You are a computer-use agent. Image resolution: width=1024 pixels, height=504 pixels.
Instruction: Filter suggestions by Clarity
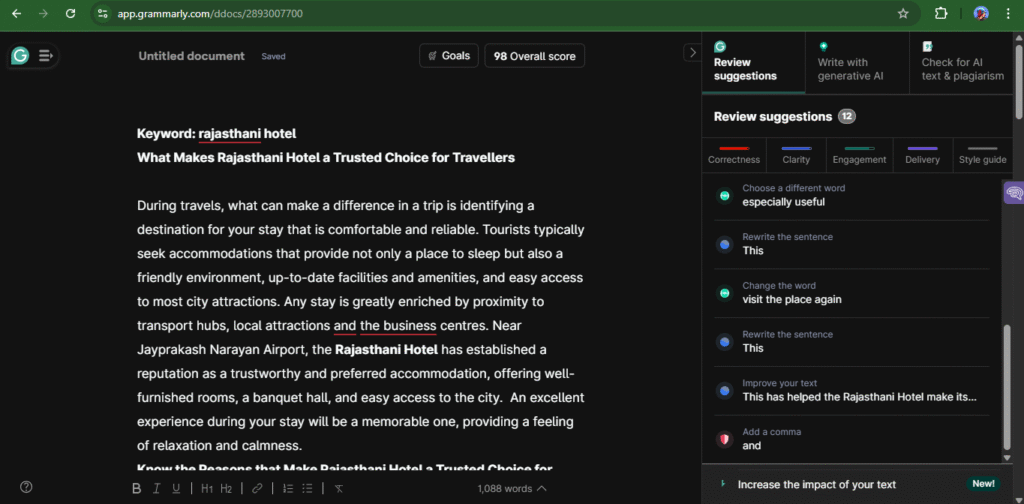pos(796,154)
